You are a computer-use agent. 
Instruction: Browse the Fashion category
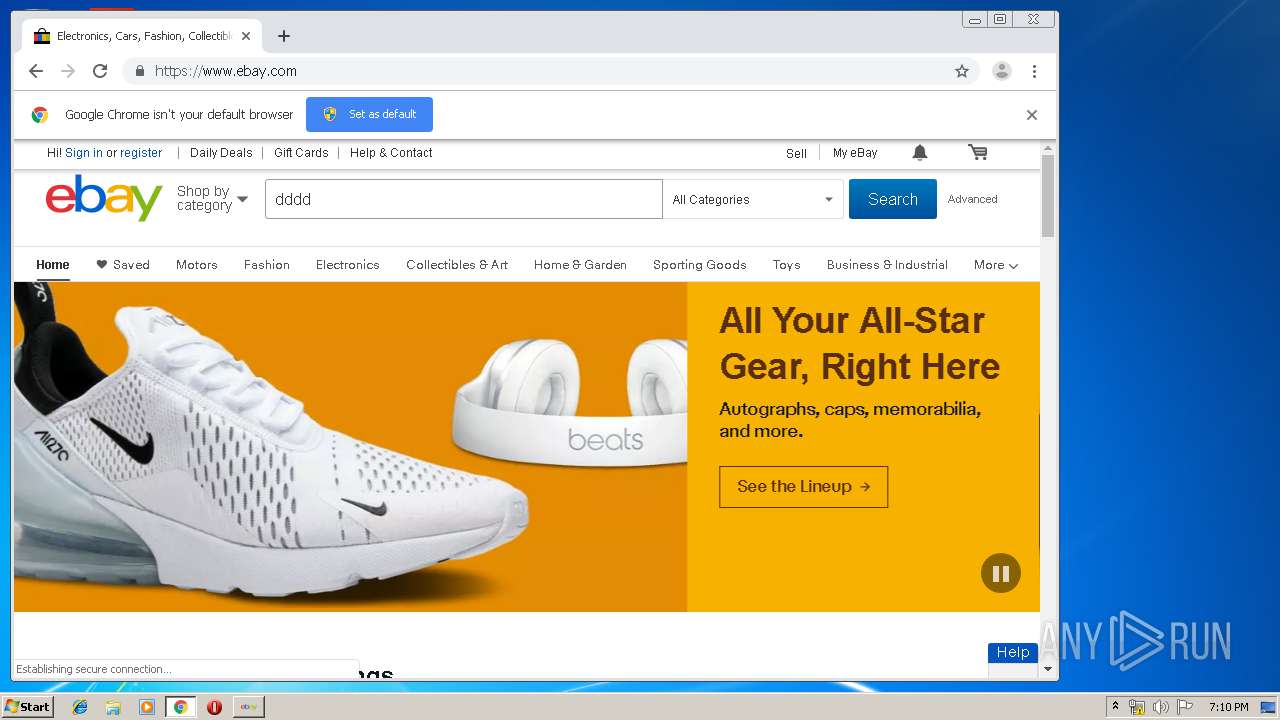click(x=267, y=265)
